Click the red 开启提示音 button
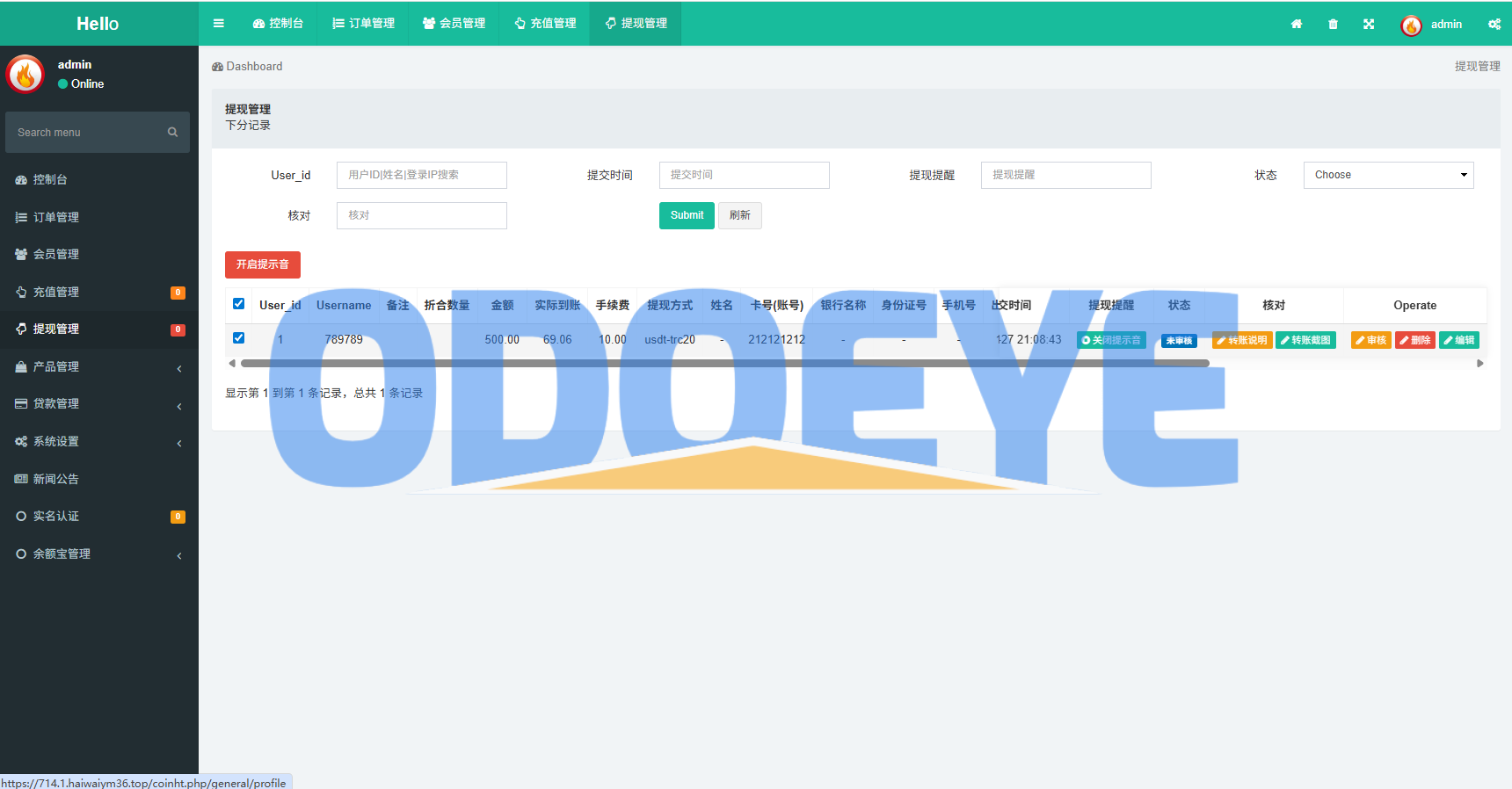Screen dimensions: 1512x789 (263, 264)
